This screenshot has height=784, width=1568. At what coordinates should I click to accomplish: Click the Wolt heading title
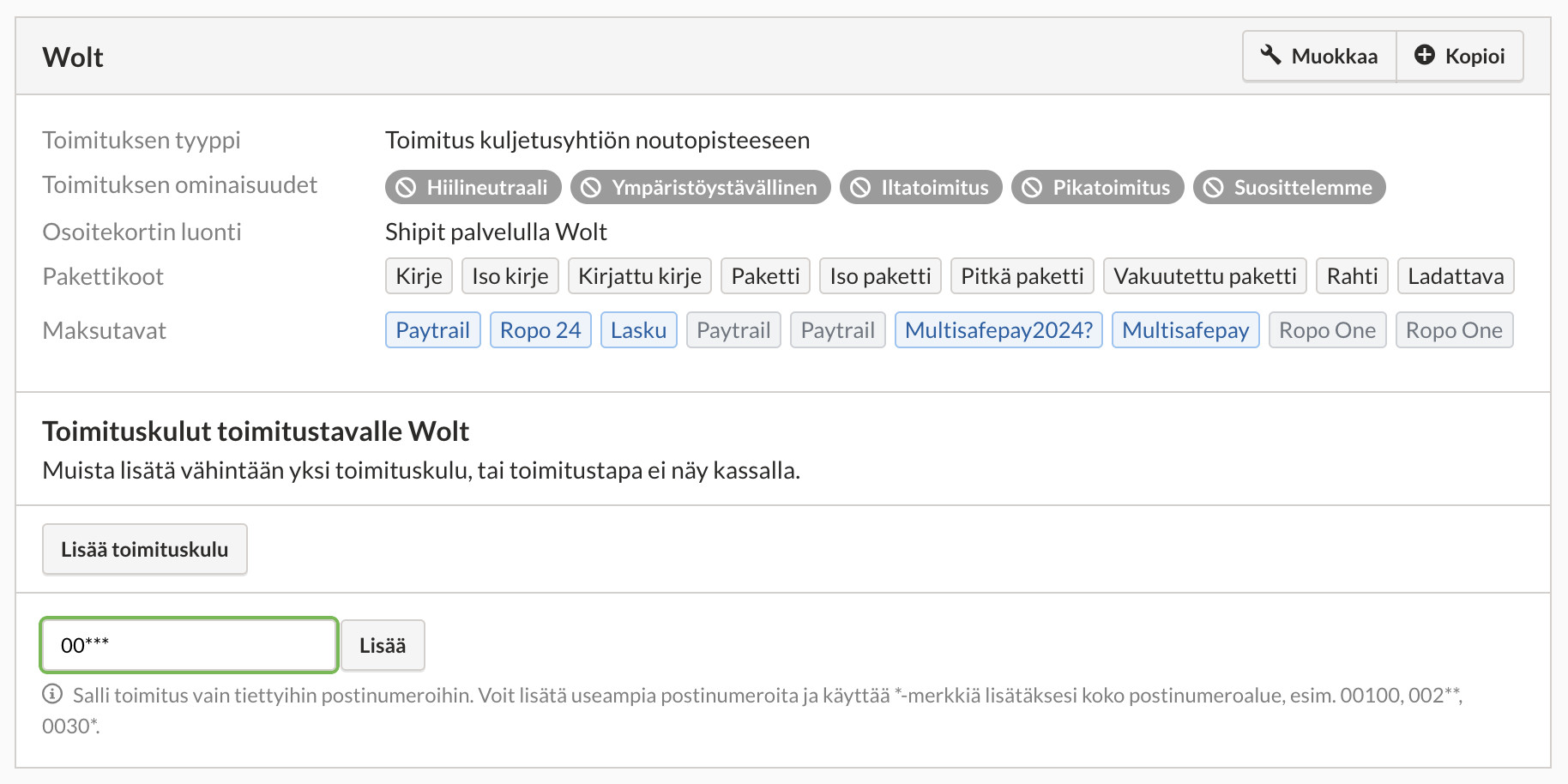pyautogui.click(x=73, y=57)
